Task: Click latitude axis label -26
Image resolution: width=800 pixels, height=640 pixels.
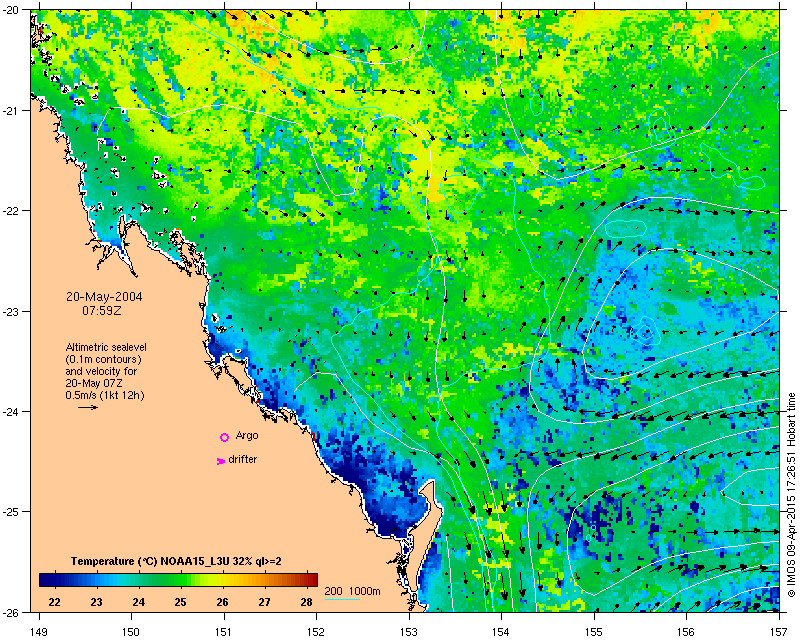Action: [x=11, y=612]
